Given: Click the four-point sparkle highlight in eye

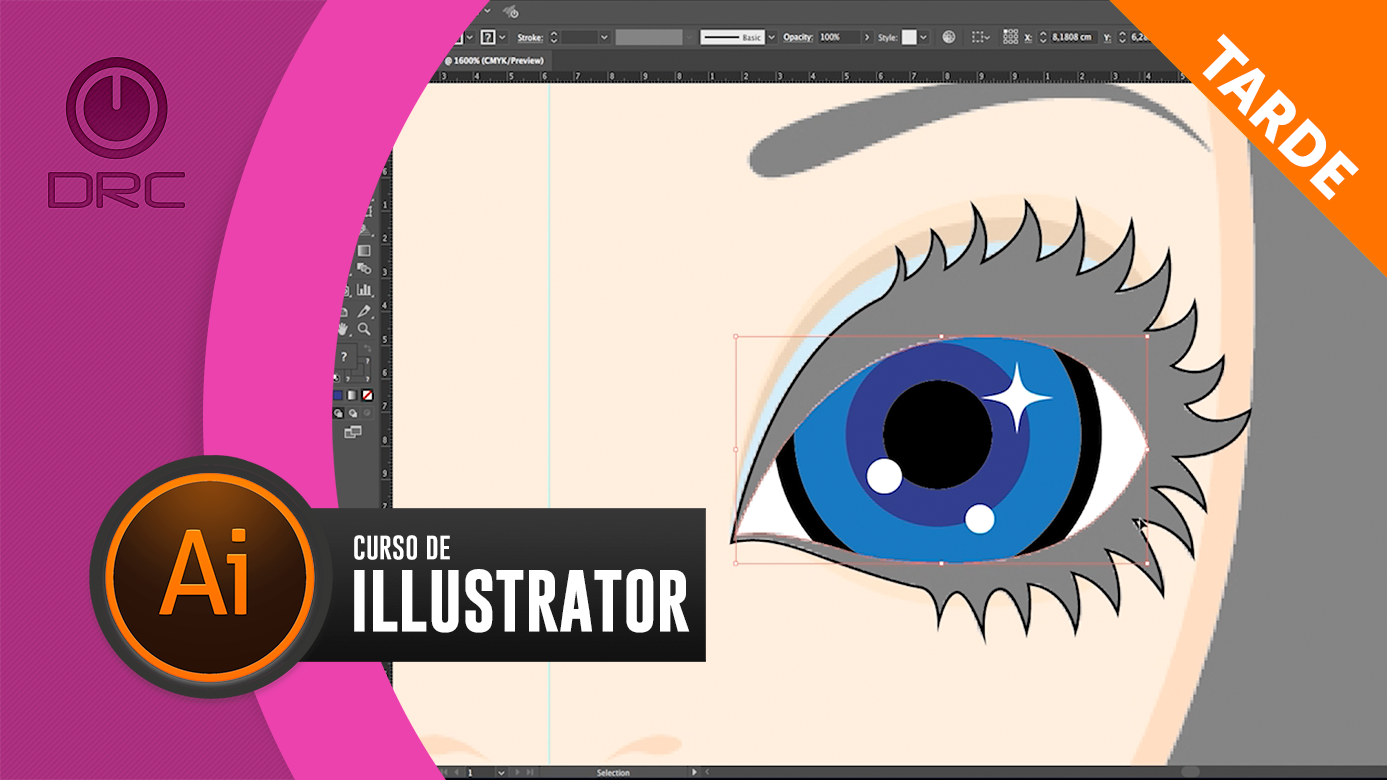Looking at the screenshot, I should 1017,397.
